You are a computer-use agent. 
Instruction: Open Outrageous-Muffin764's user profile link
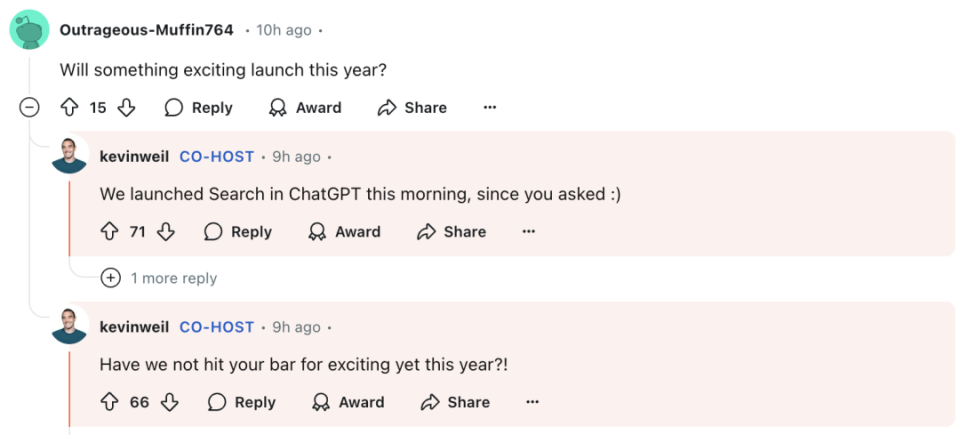tap(146, 30)
